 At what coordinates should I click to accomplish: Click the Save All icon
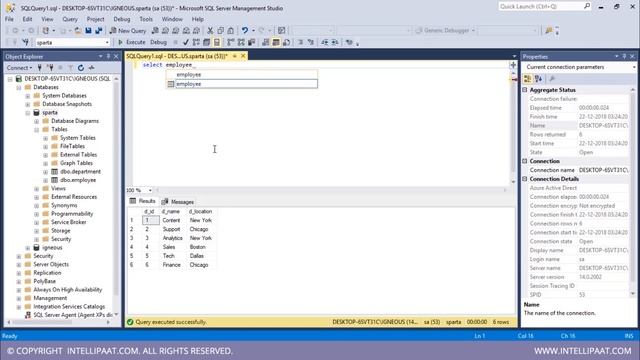point(99,31)
